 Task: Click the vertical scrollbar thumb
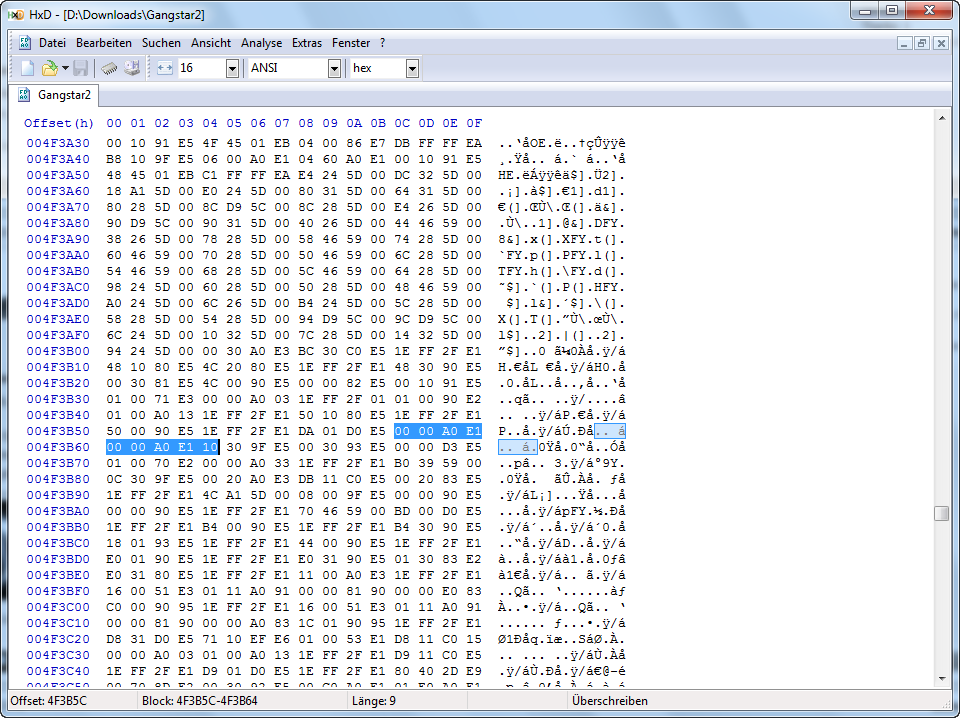coord(941,513)
